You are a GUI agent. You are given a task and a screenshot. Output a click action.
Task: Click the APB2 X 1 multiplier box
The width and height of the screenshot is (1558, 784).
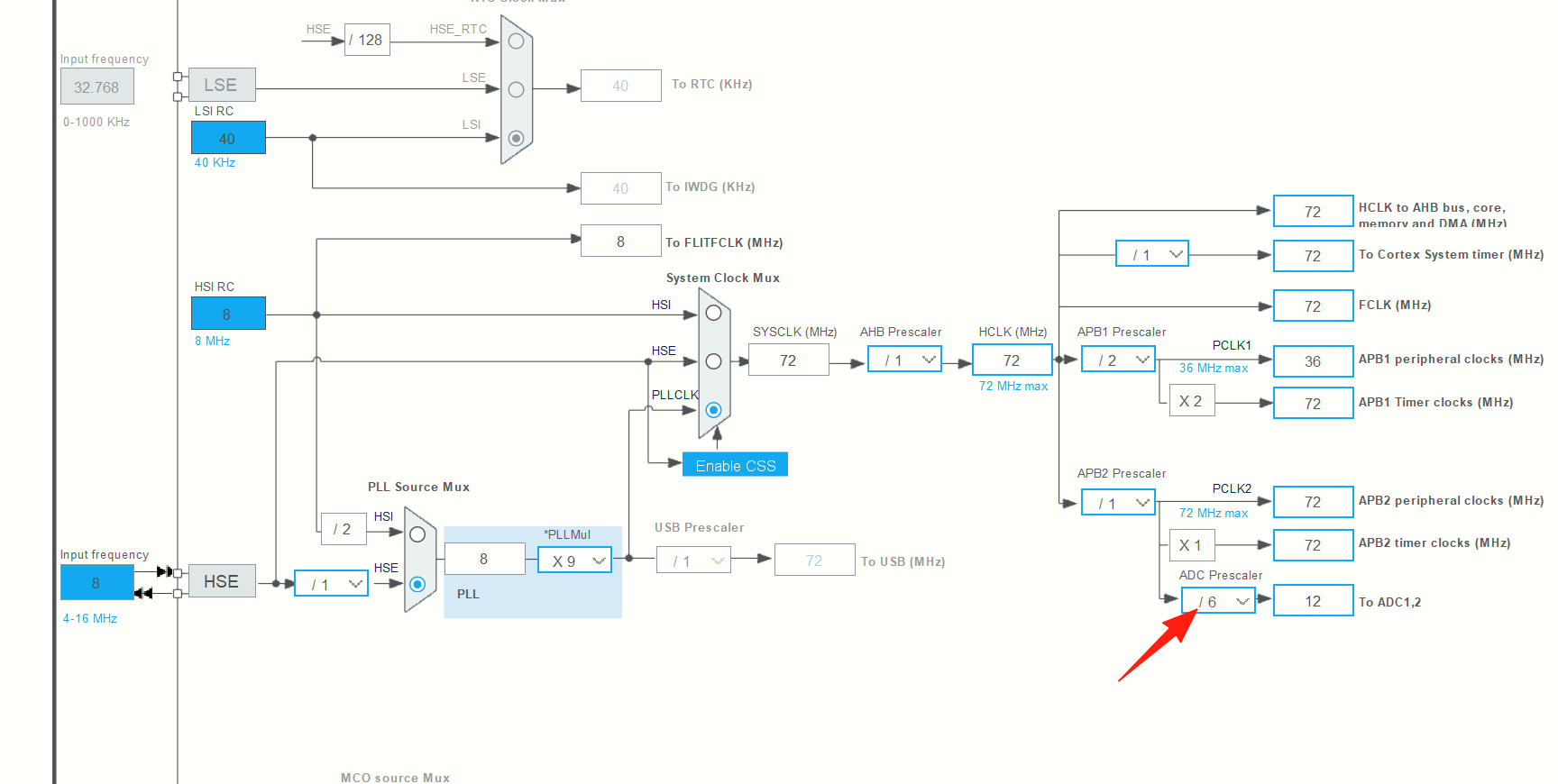[x=1191, y=544]
